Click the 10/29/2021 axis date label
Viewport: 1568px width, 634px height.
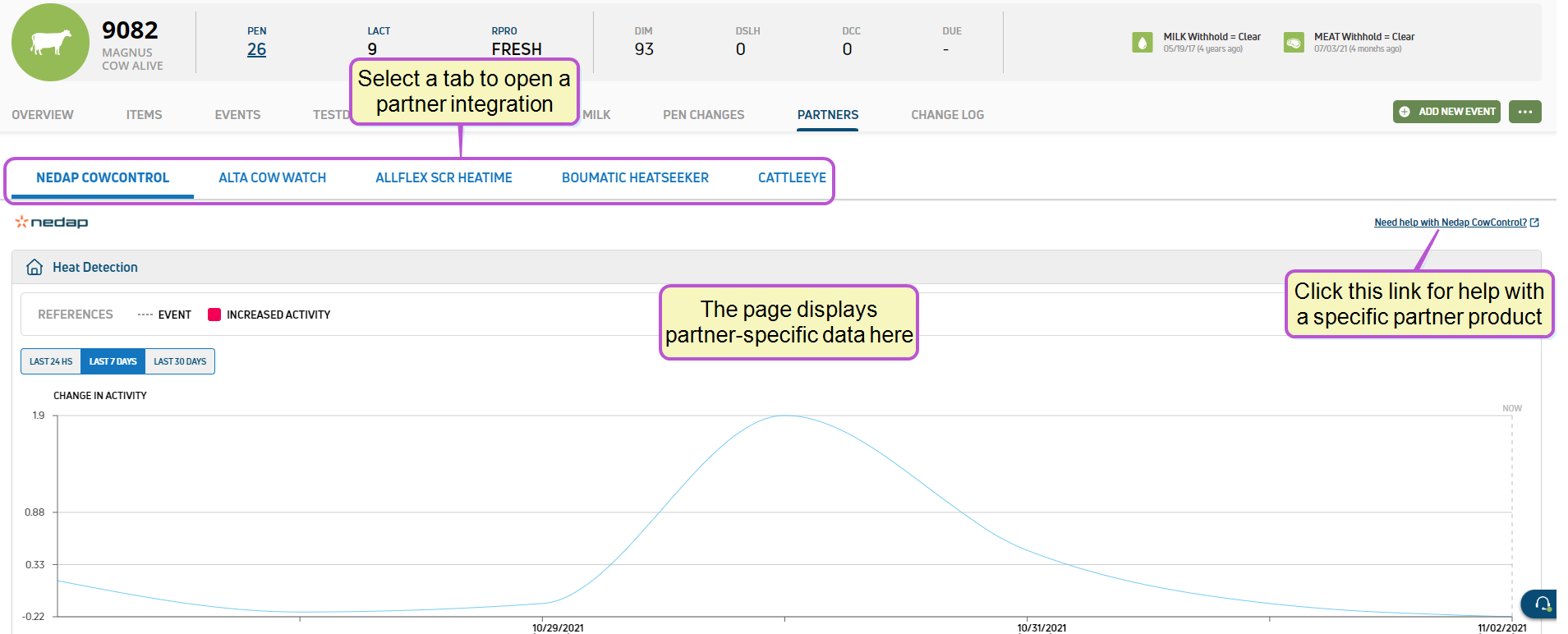[x=558, y=627]
